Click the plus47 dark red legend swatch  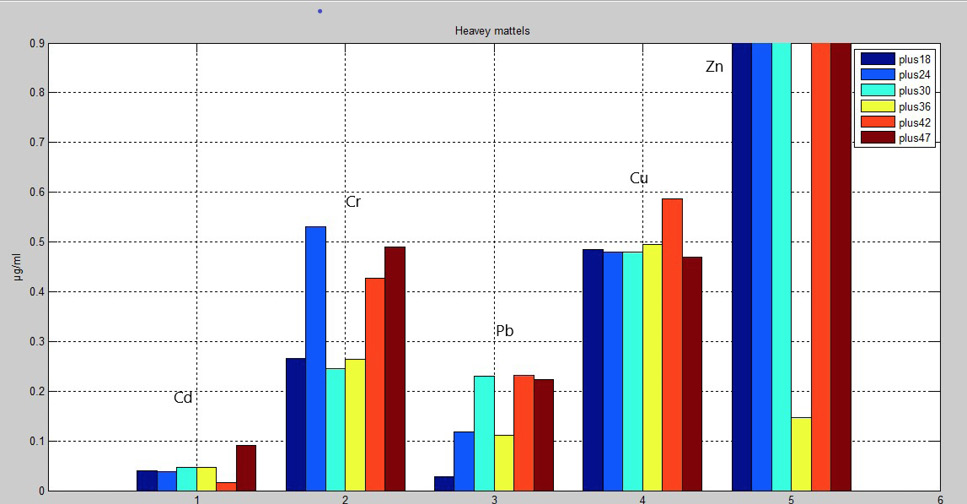(x=878, y=138)
